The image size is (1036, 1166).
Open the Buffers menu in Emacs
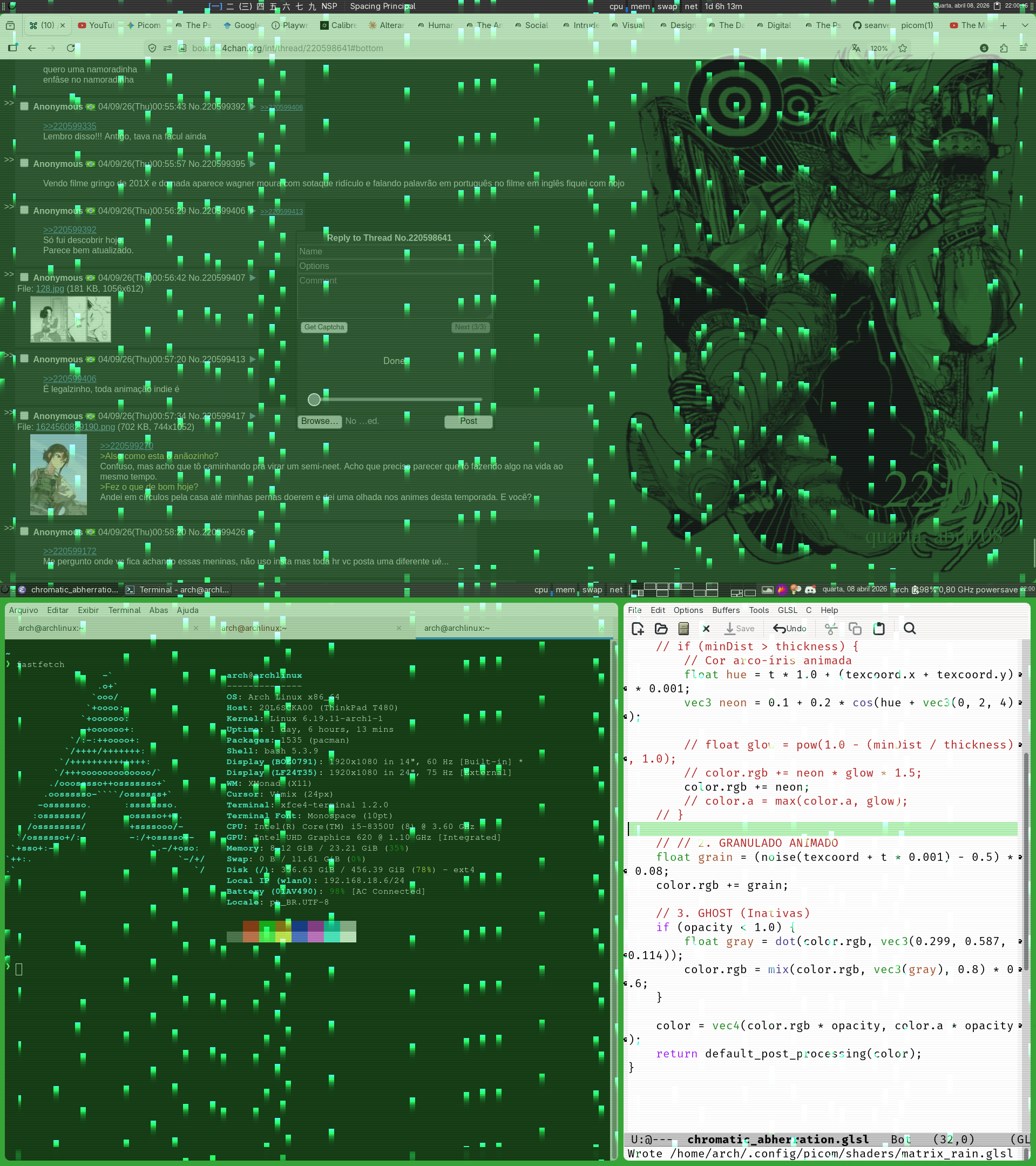tap(726, 610)
